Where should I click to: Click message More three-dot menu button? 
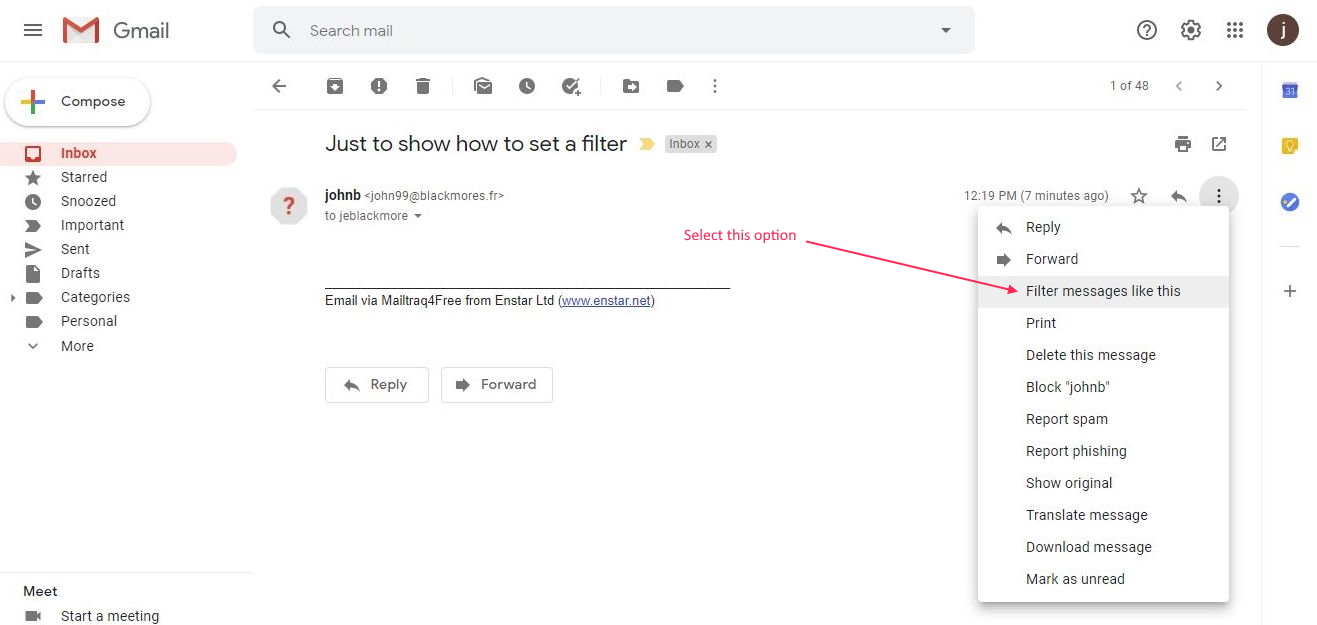tap(1219, 196)
